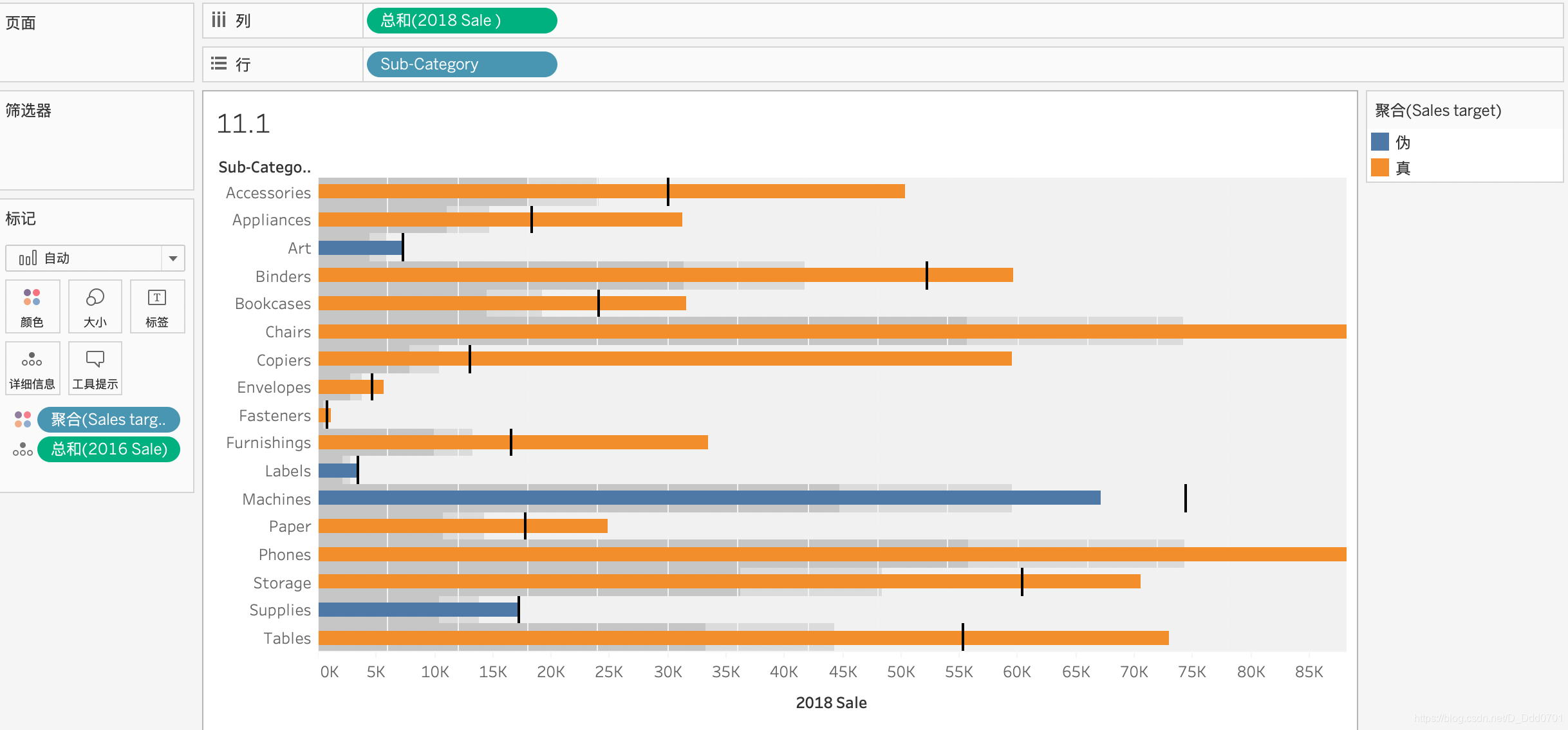Click the bar chart icon in mark type selector
1568x730 pixels.
(x=28, y=258)
